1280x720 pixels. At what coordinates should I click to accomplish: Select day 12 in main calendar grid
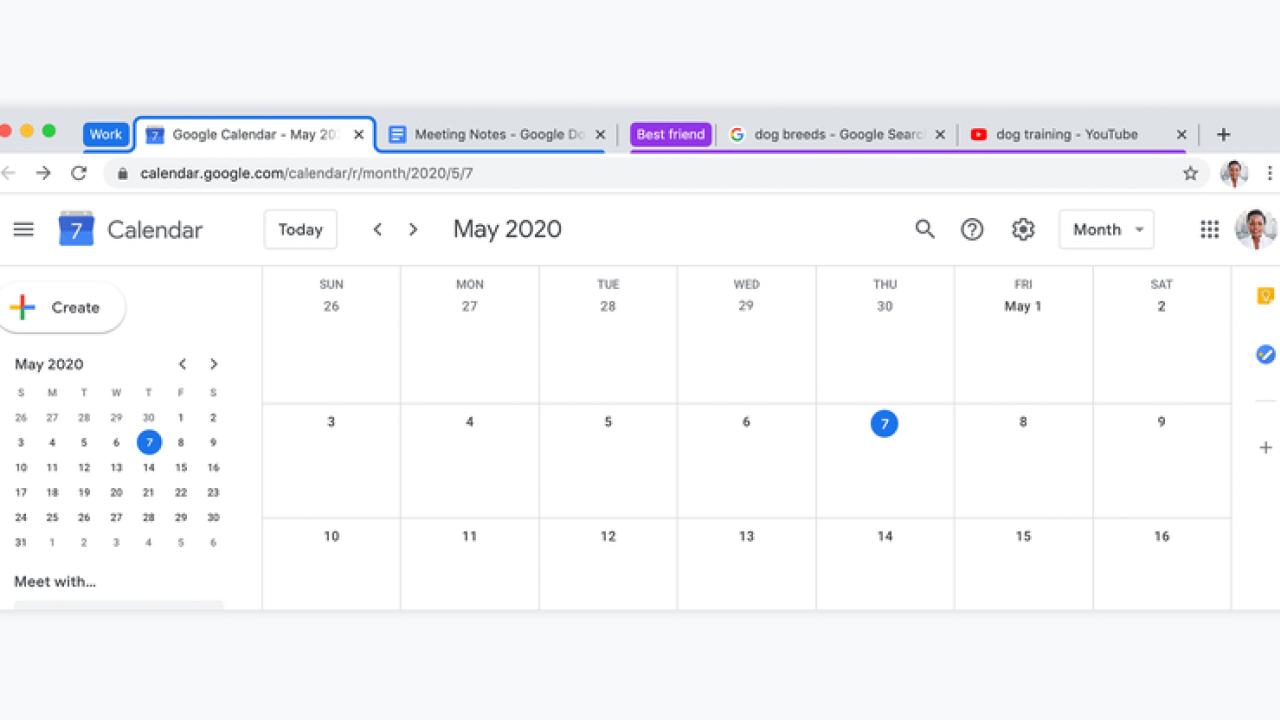pyautogui.click(x=608, y=536)
